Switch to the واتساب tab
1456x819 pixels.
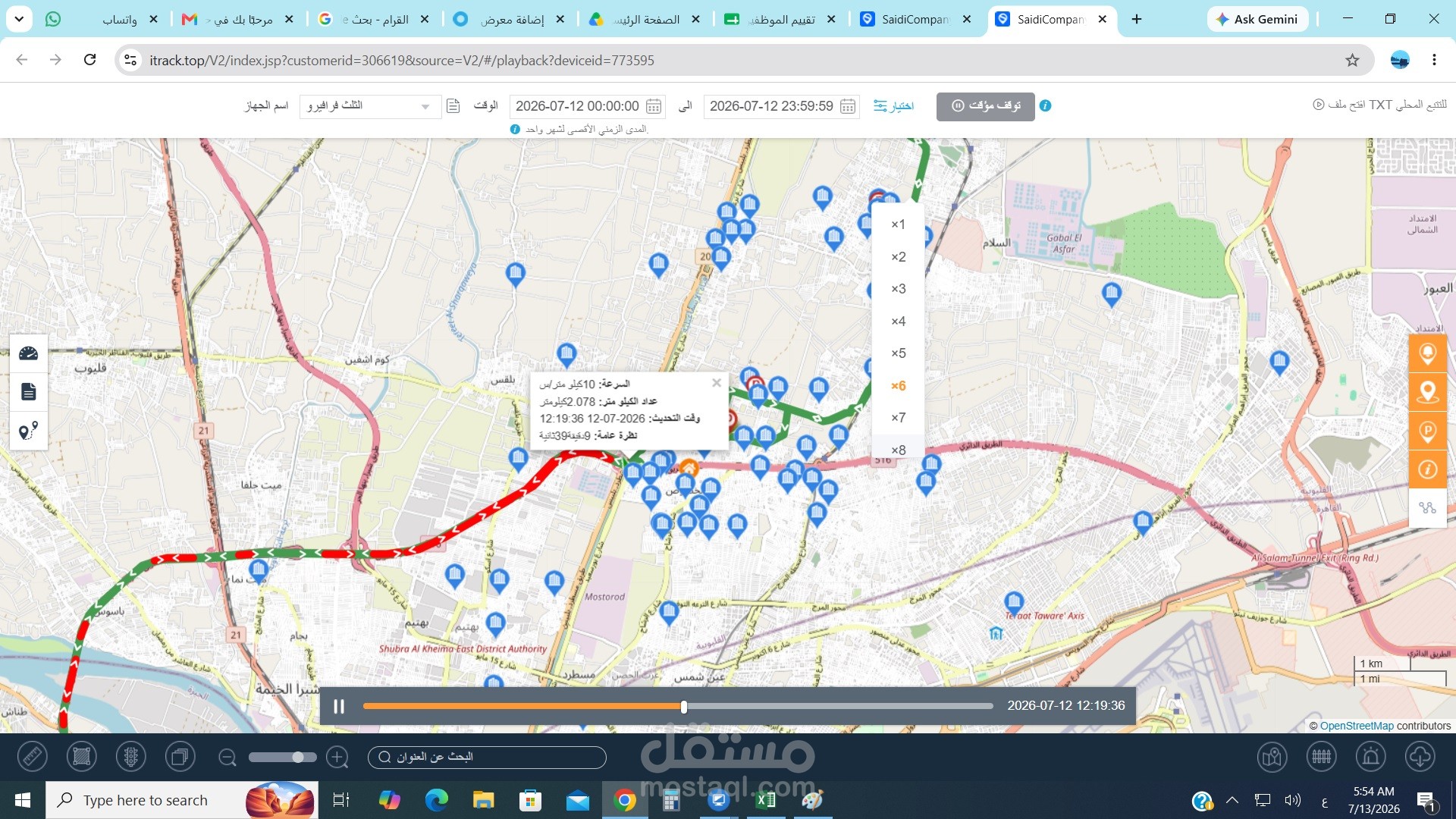click(x=102, y=19)
